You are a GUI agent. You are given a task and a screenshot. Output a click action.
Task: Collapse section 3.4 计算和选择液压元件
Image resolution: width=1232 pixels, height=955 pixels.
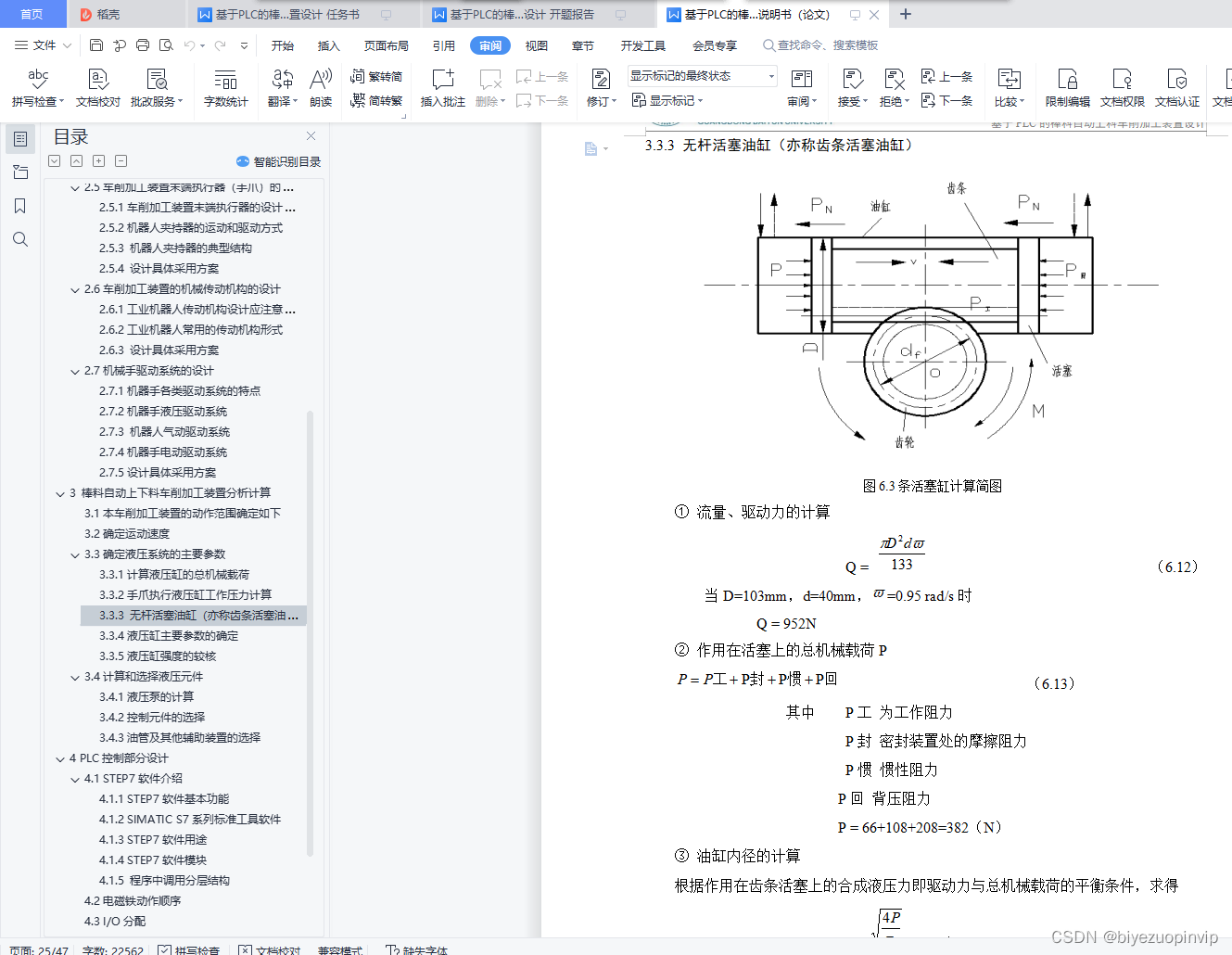[75, 677]
